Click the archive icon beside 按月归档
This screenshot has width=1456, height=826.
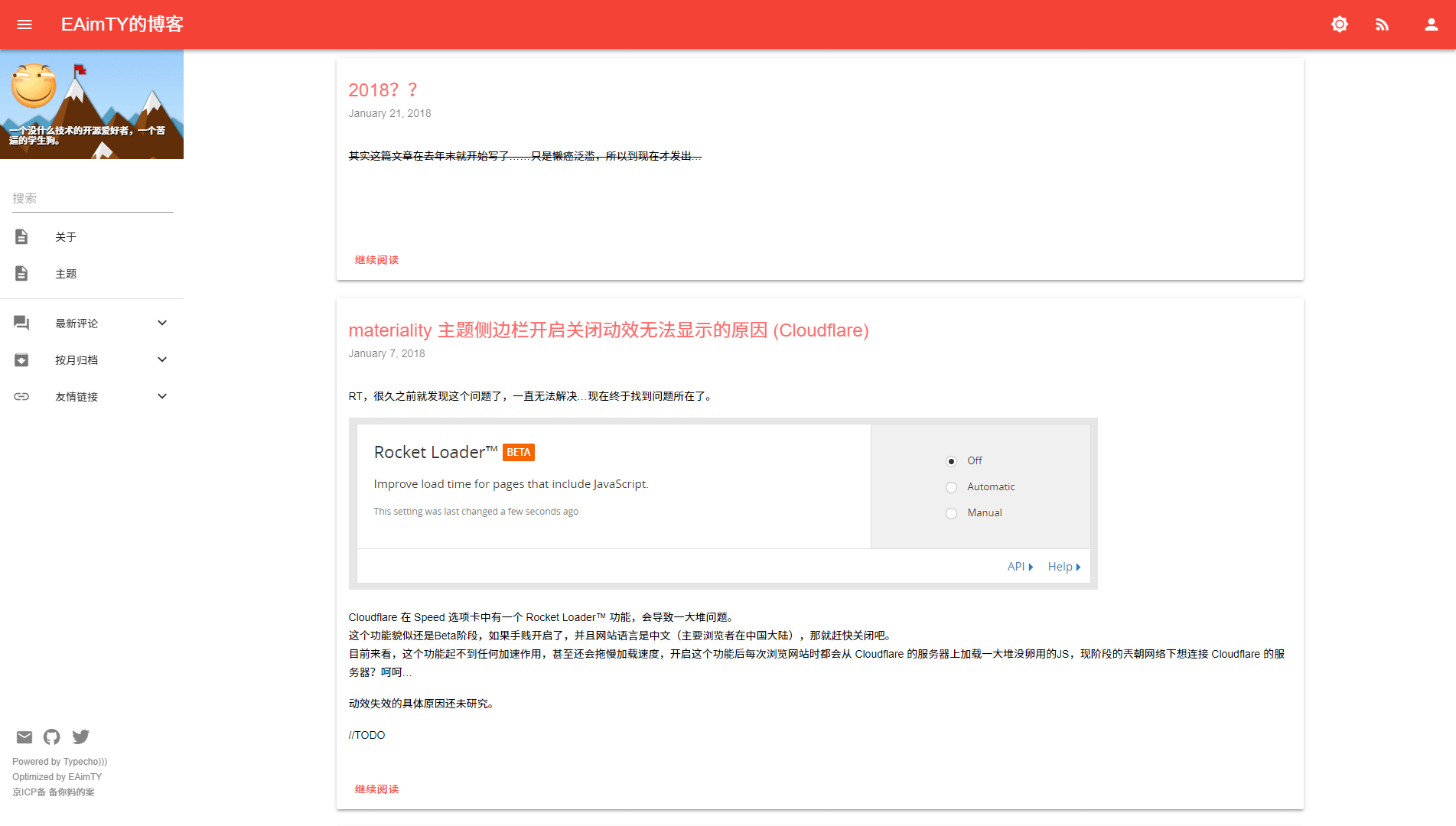click(21, 360)
